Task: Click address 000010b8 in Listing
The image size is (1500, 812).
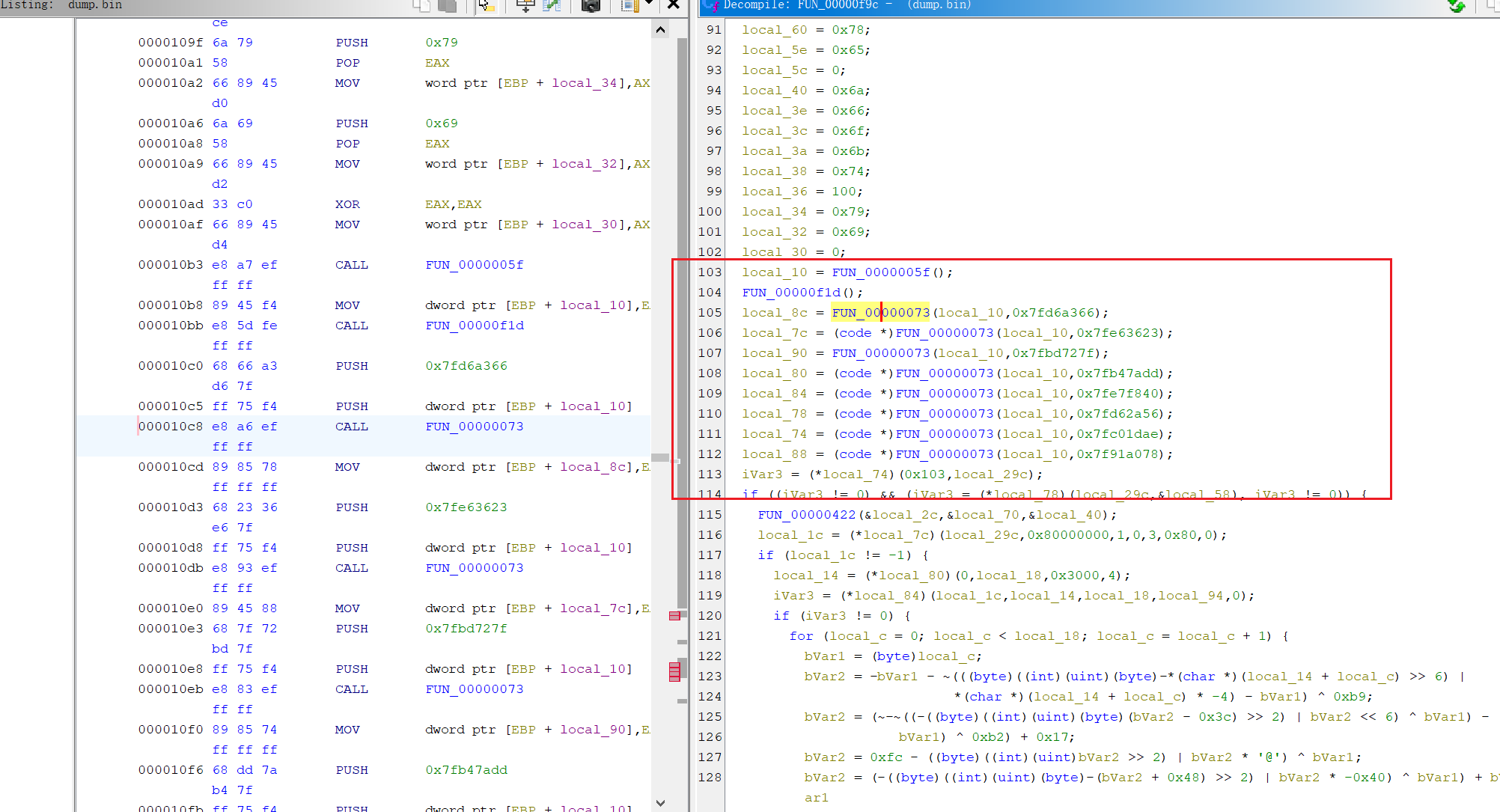Action: coord(171,305)
